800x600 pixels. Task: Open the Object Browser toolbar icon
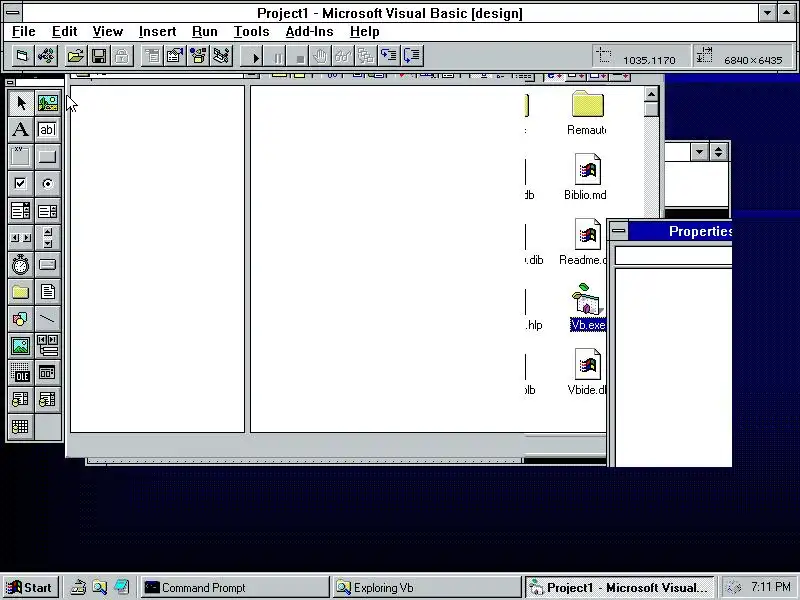click(198, 56)
